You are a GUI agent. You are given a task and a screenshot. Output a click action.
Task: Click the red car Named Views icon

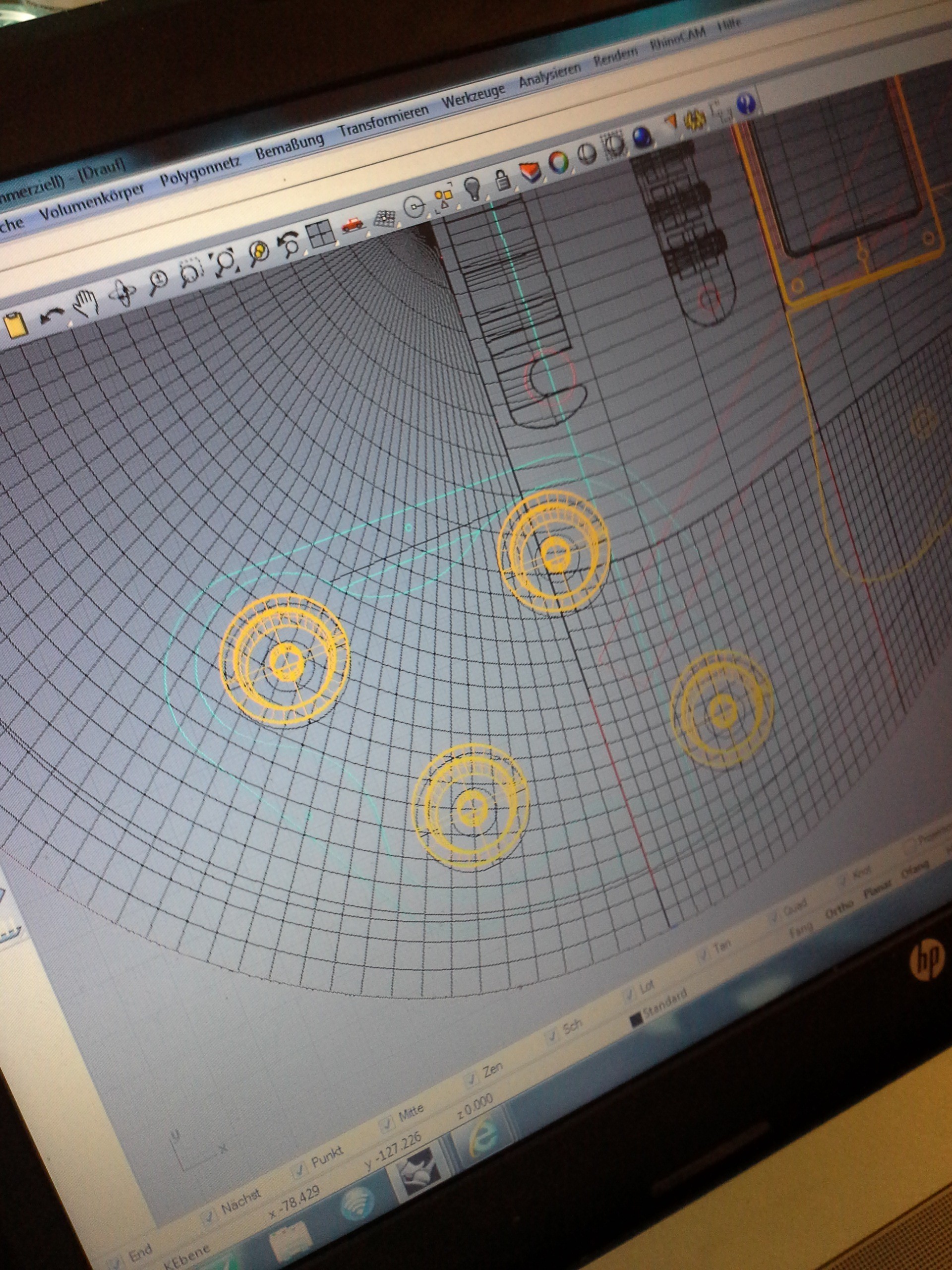pyautogui.click(x=353, y=225)
